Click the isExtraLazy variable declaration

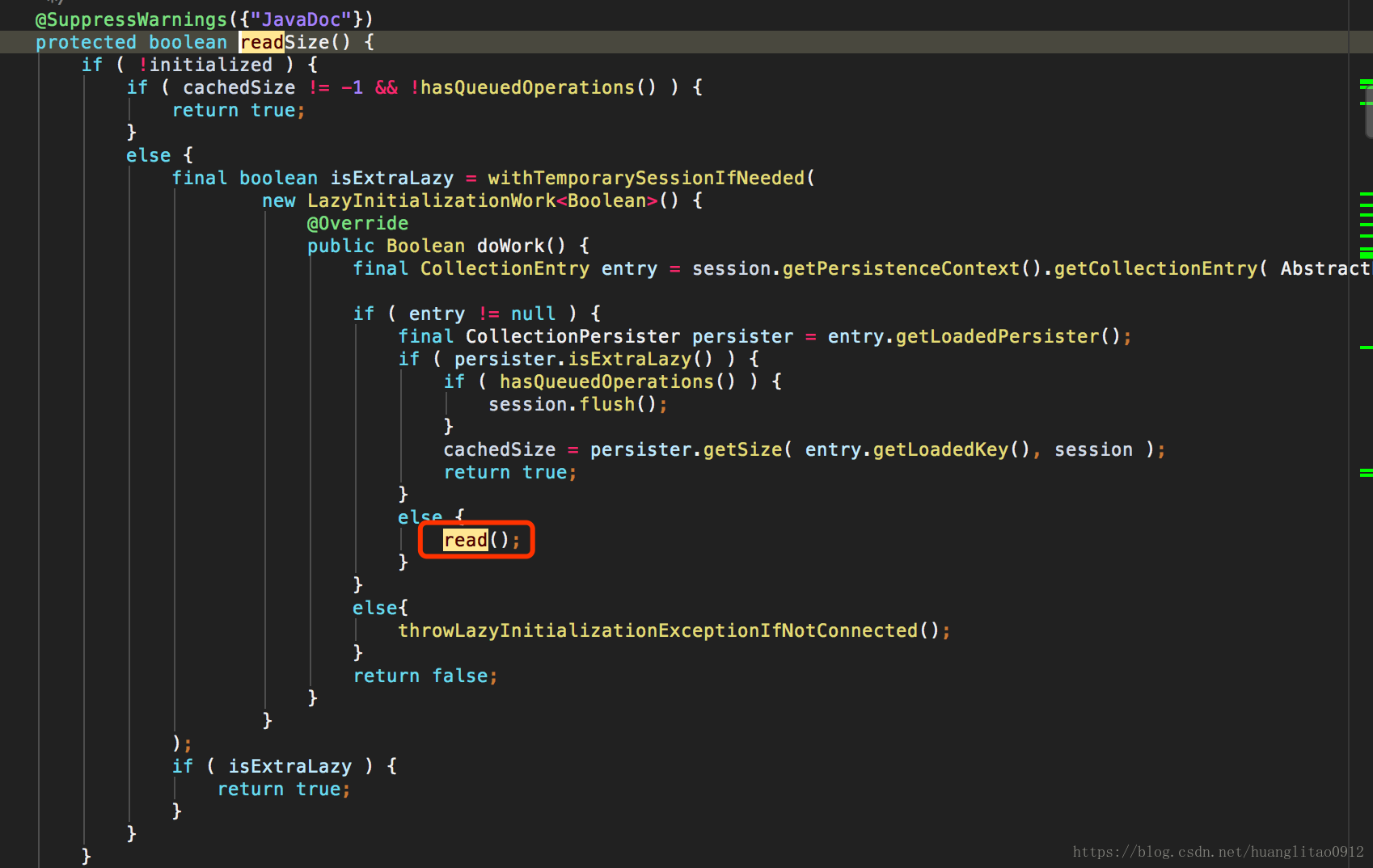click(391, 178)
